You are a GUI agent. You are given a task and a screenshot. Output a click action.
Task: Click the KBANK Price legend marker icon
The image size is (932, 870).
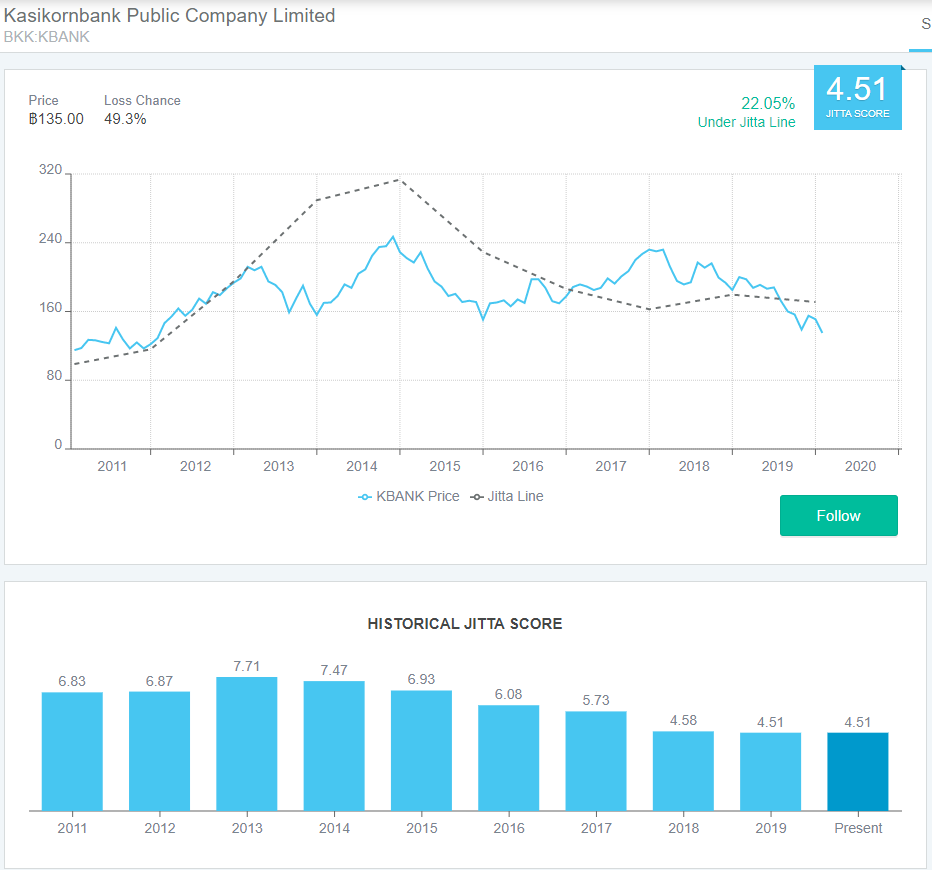pos(365,497)
